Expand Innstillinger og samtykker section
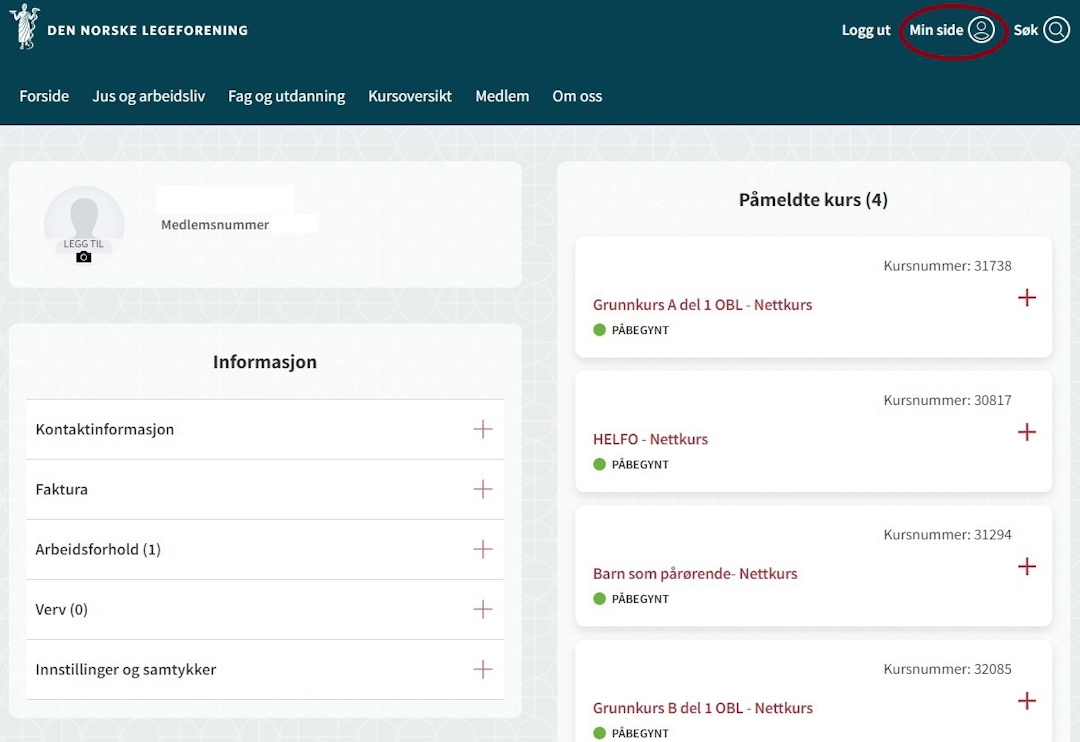1080x742 pixels. 483,669
